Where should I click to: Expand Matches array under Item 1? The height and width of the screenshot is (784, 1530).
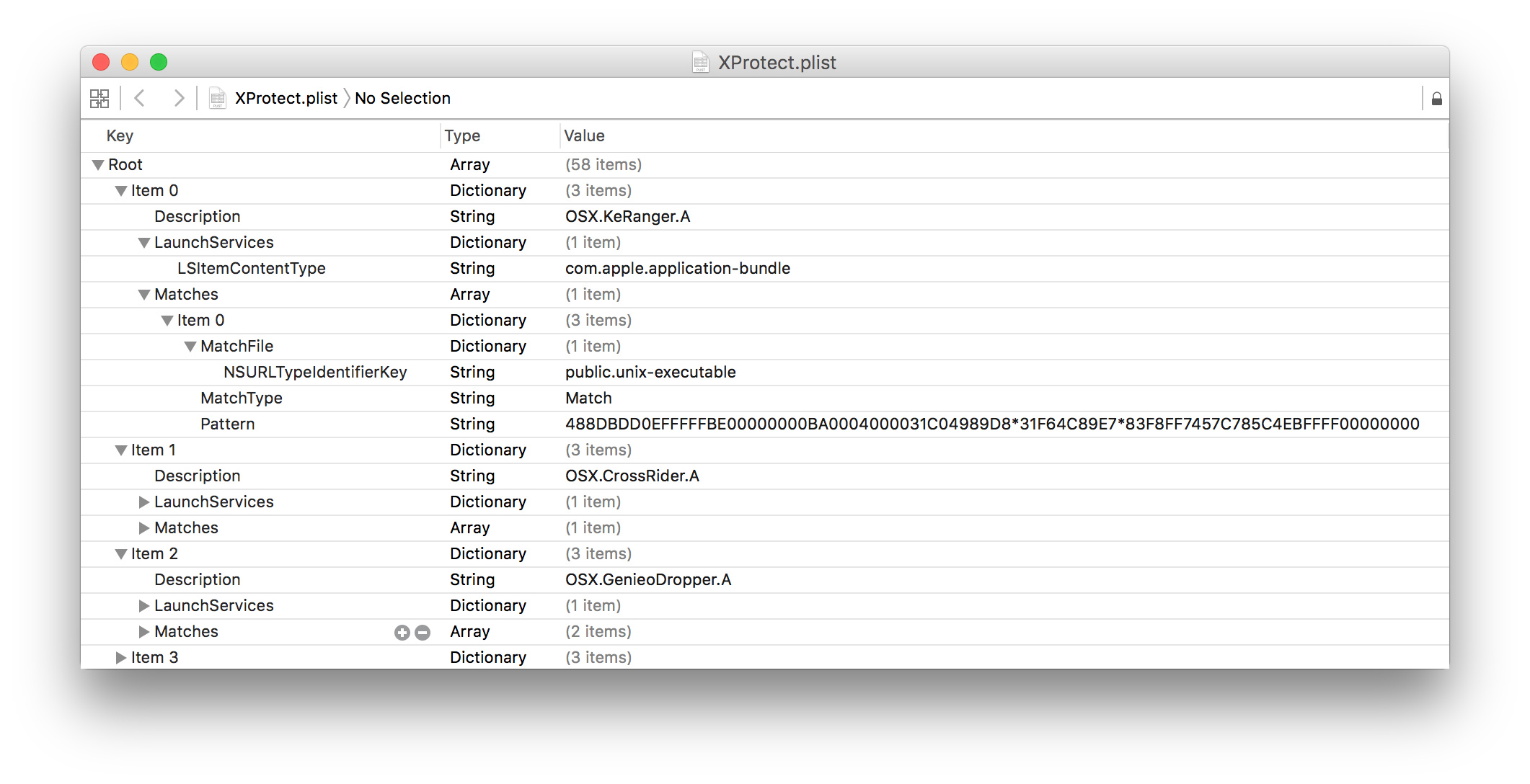(144, 528)
